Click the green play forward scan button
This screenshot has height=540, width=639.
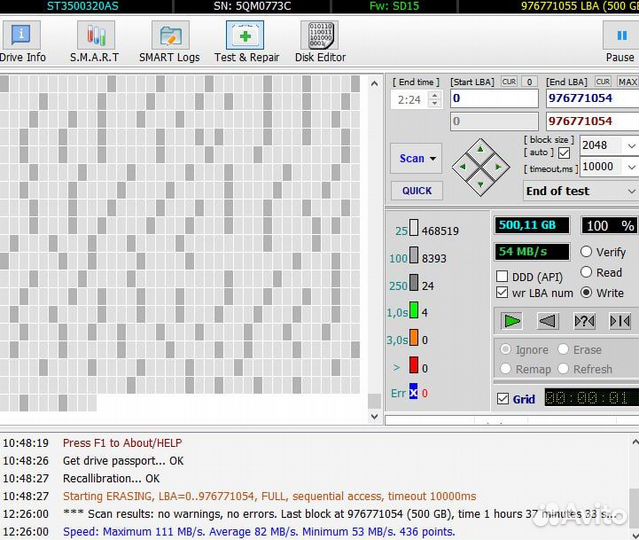[512, 321]
